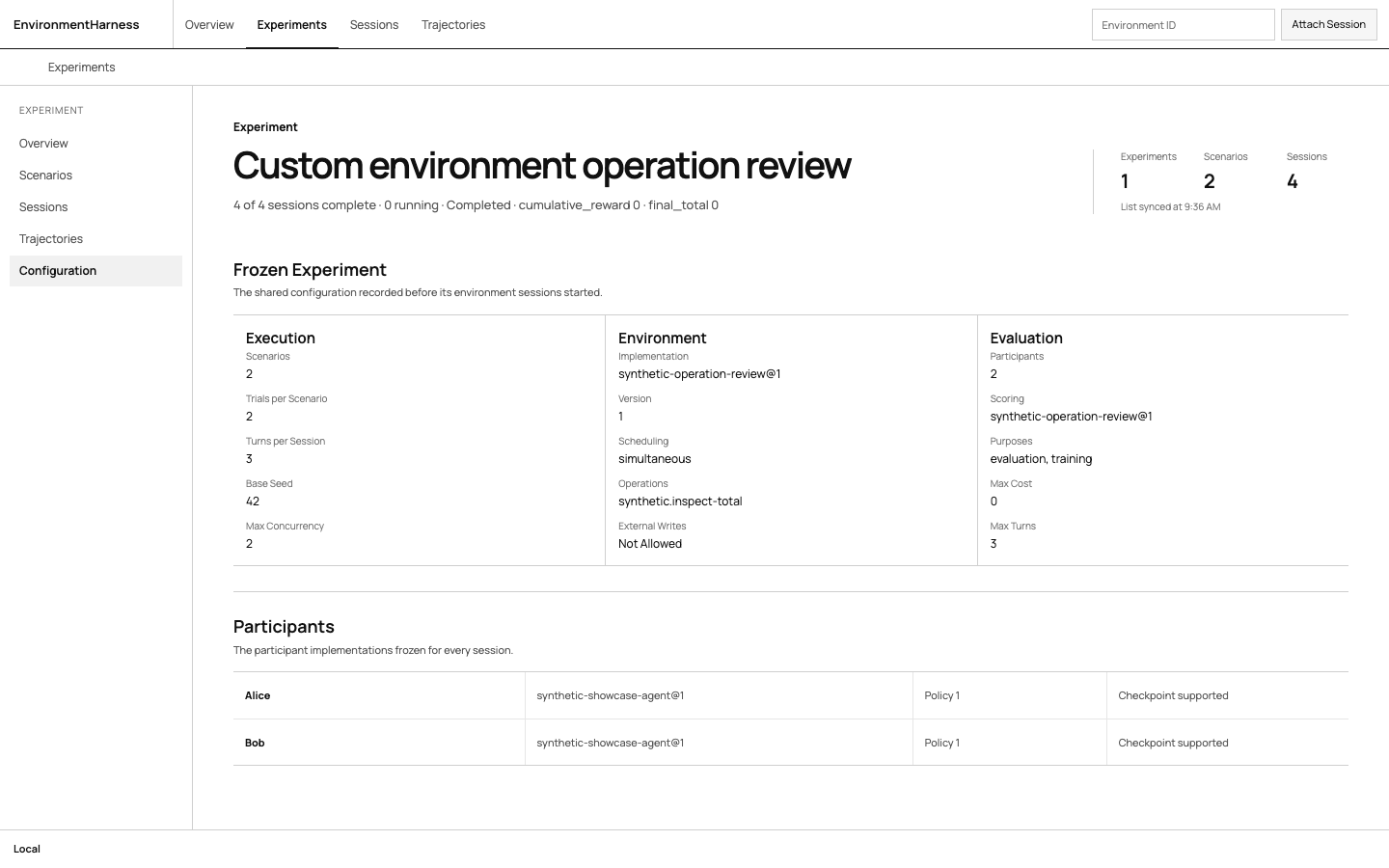The height and width of the screenshot is (868, 1389).
Task: Click the Max Turns label
Action: 1013,526
